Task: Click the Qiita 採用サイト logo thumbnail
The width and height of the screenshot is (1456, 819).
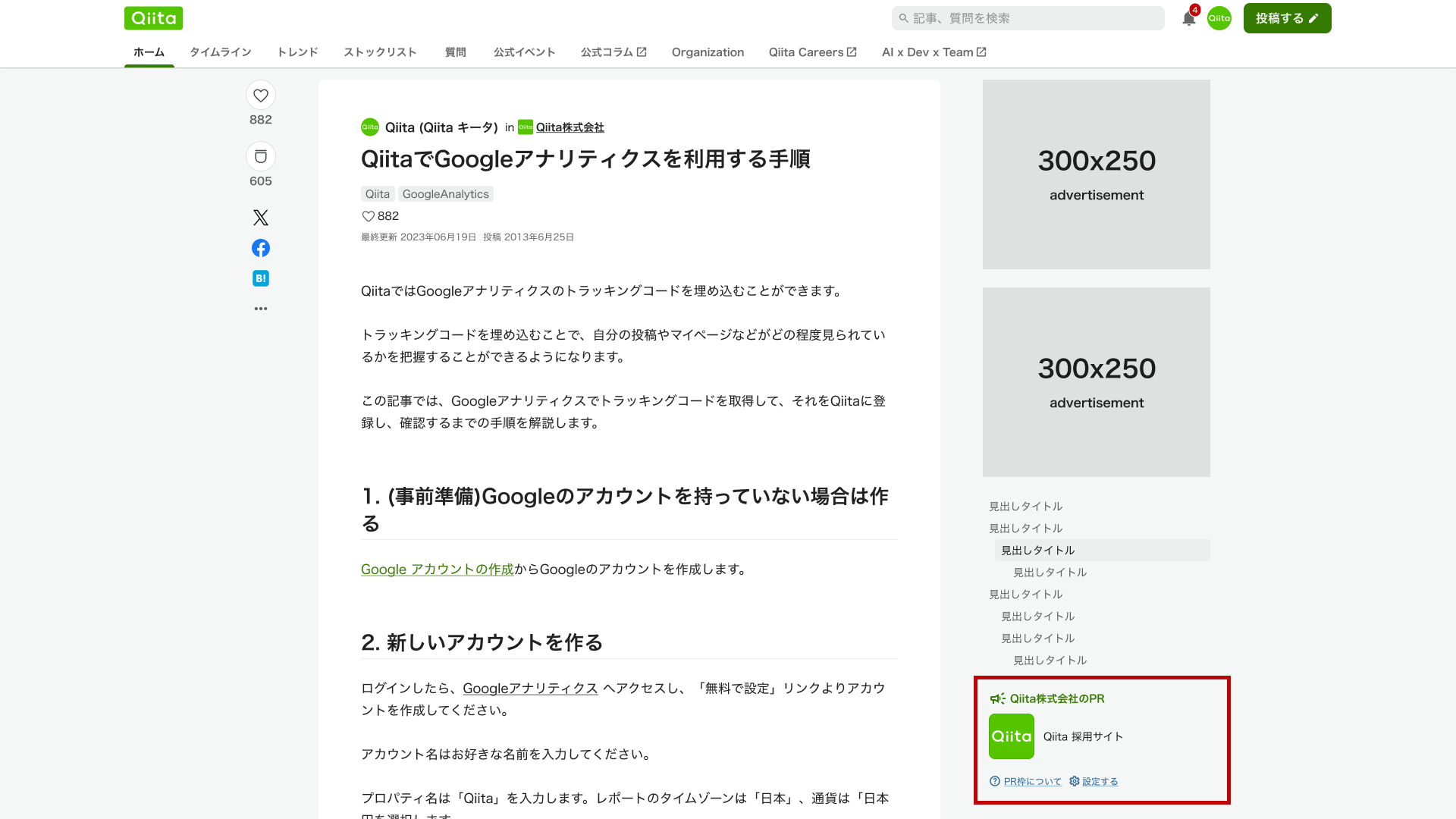Action: pos(1012,736)
